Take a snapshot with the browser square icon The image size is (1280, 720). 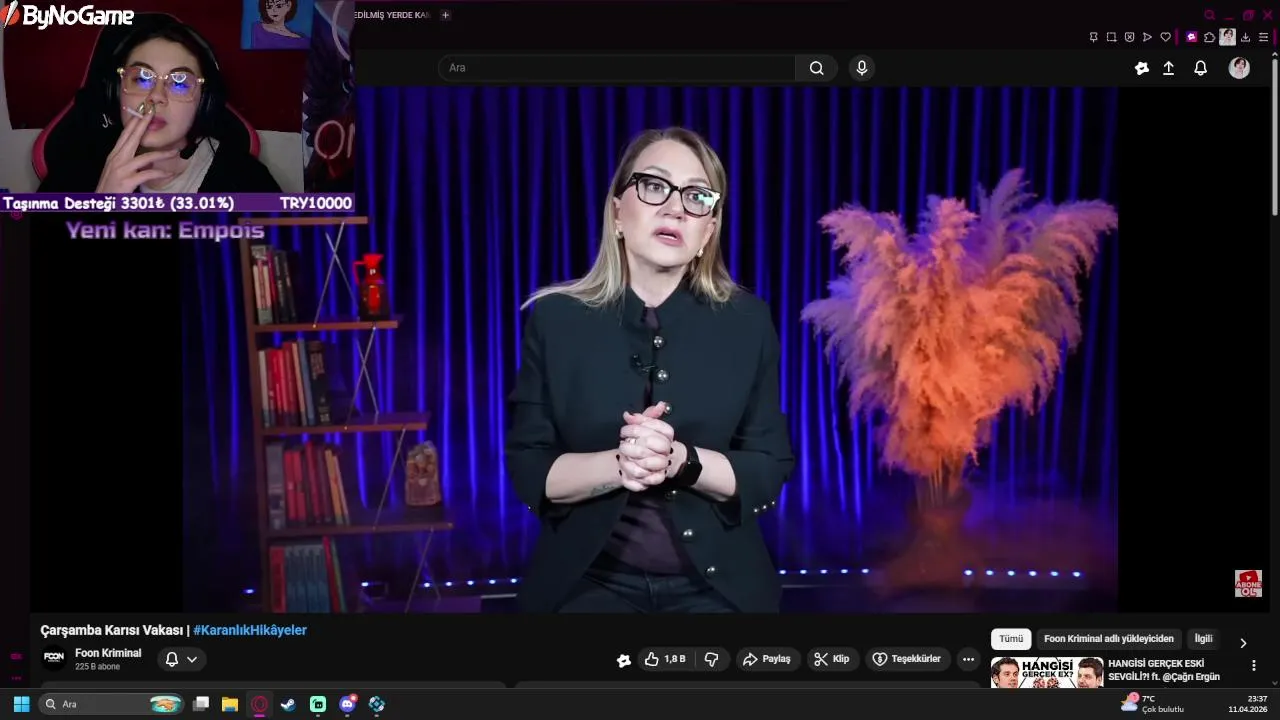coord(1111,37)
